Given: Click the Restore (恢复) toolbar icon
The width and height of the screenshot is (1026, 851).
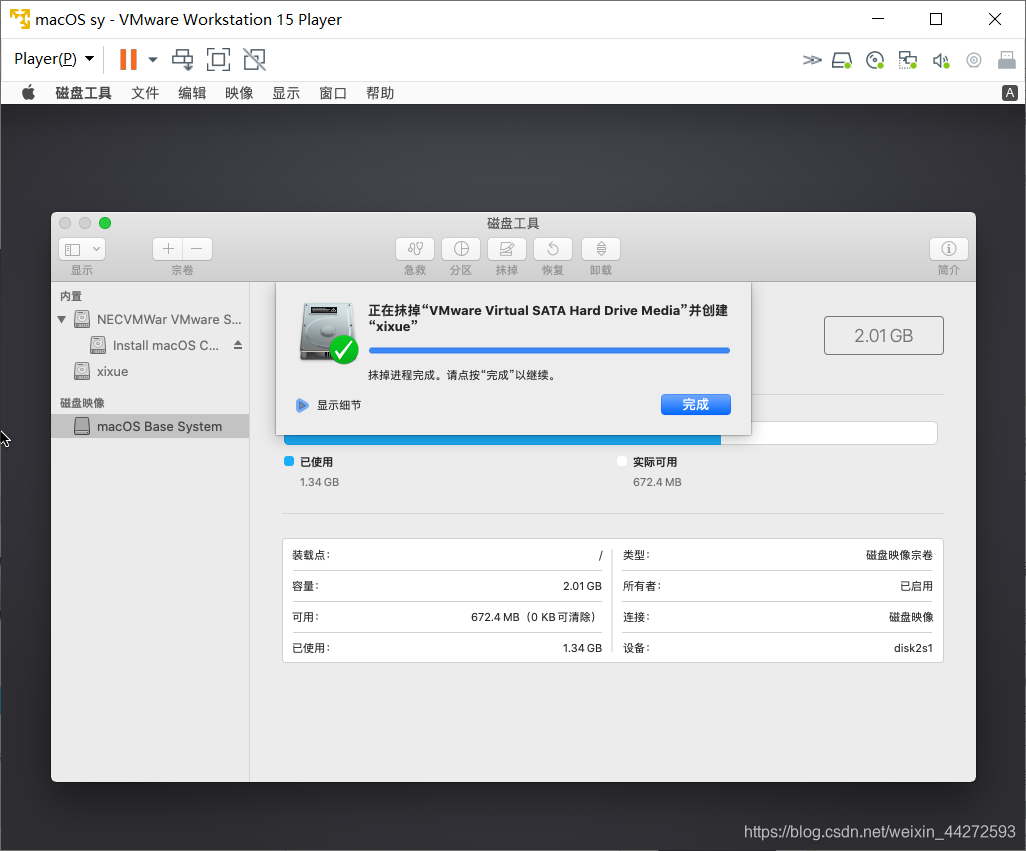Looking at the screenshot, I should (553, 249).
